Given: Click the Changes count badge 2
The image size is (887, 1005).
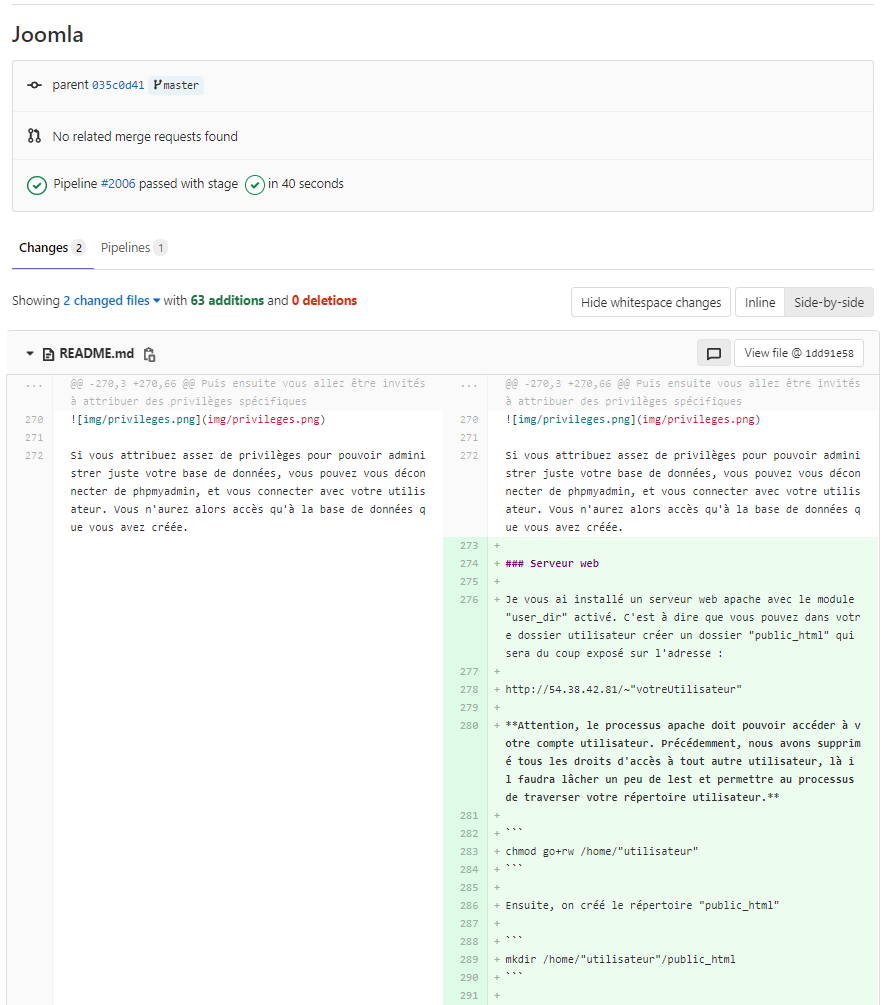Looking at the screenshot, I should 78,248.
